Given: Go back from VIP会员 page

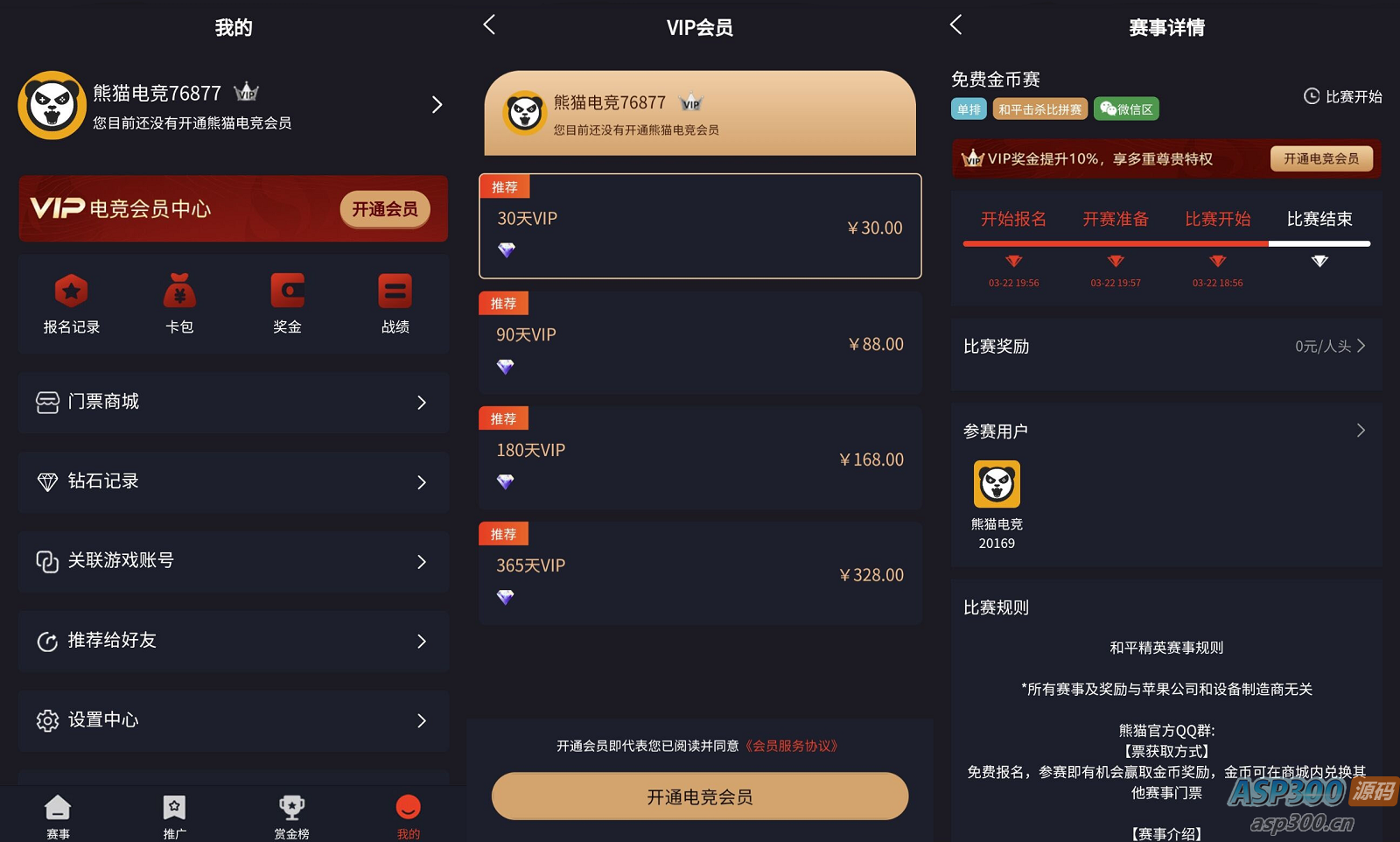Looking at the screenshot, I should click(489, 25).
